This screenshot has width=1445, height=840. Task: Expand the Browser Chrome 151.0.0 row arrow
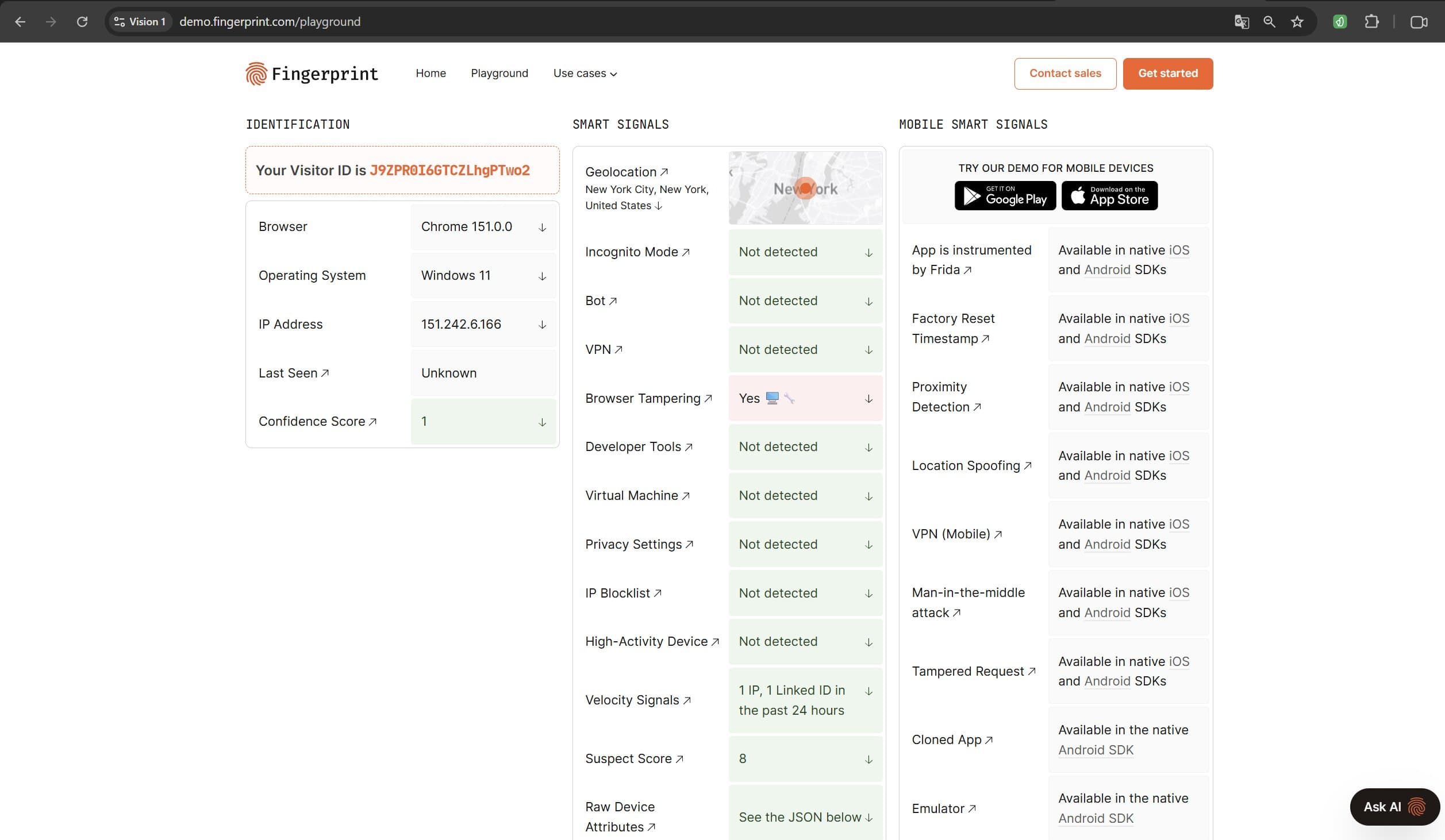click(542, 228)
